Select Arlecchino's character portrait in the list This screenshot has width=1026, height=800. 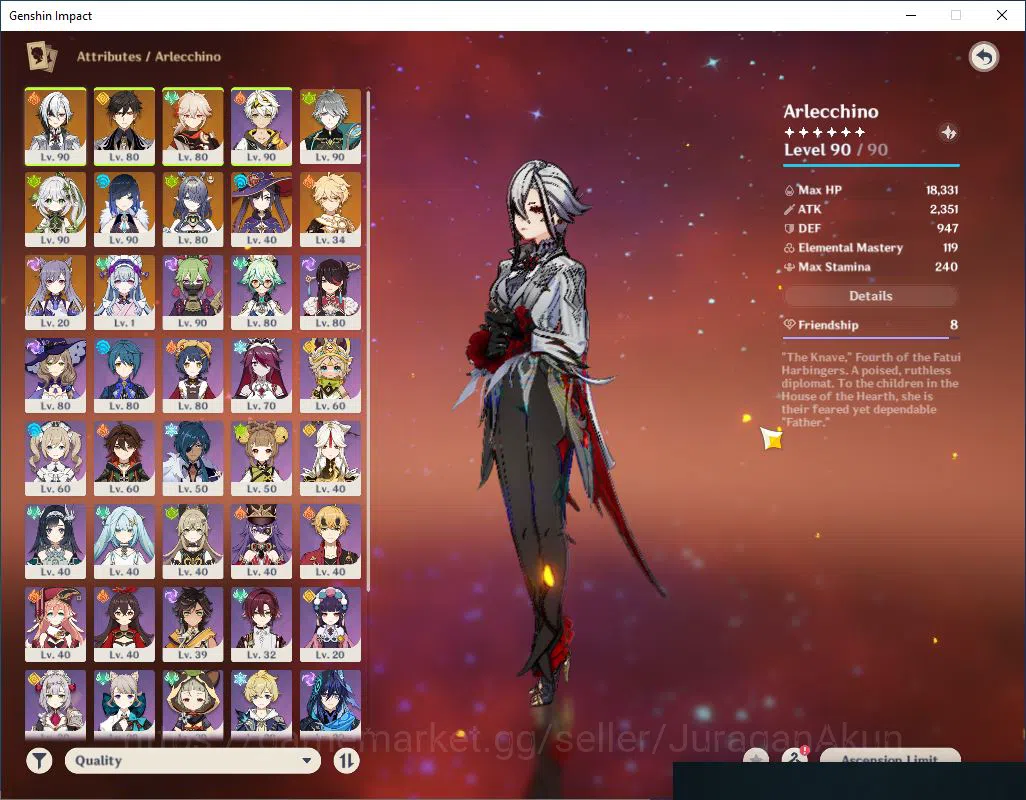[56, 126]
